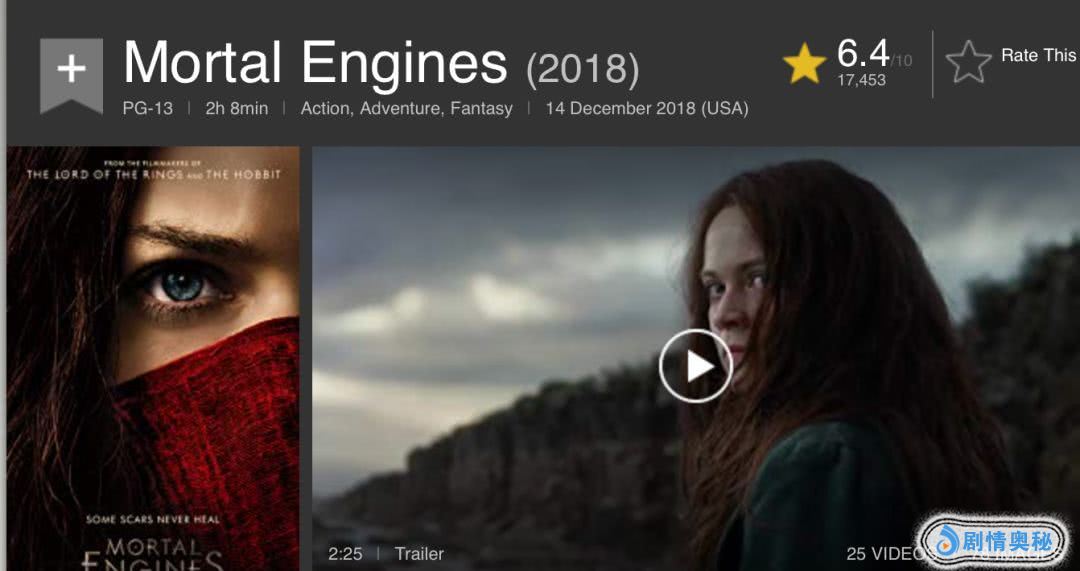1080x571 pixels.
Task: Click the blue watermark logo icon
Action: coord(947,541)
